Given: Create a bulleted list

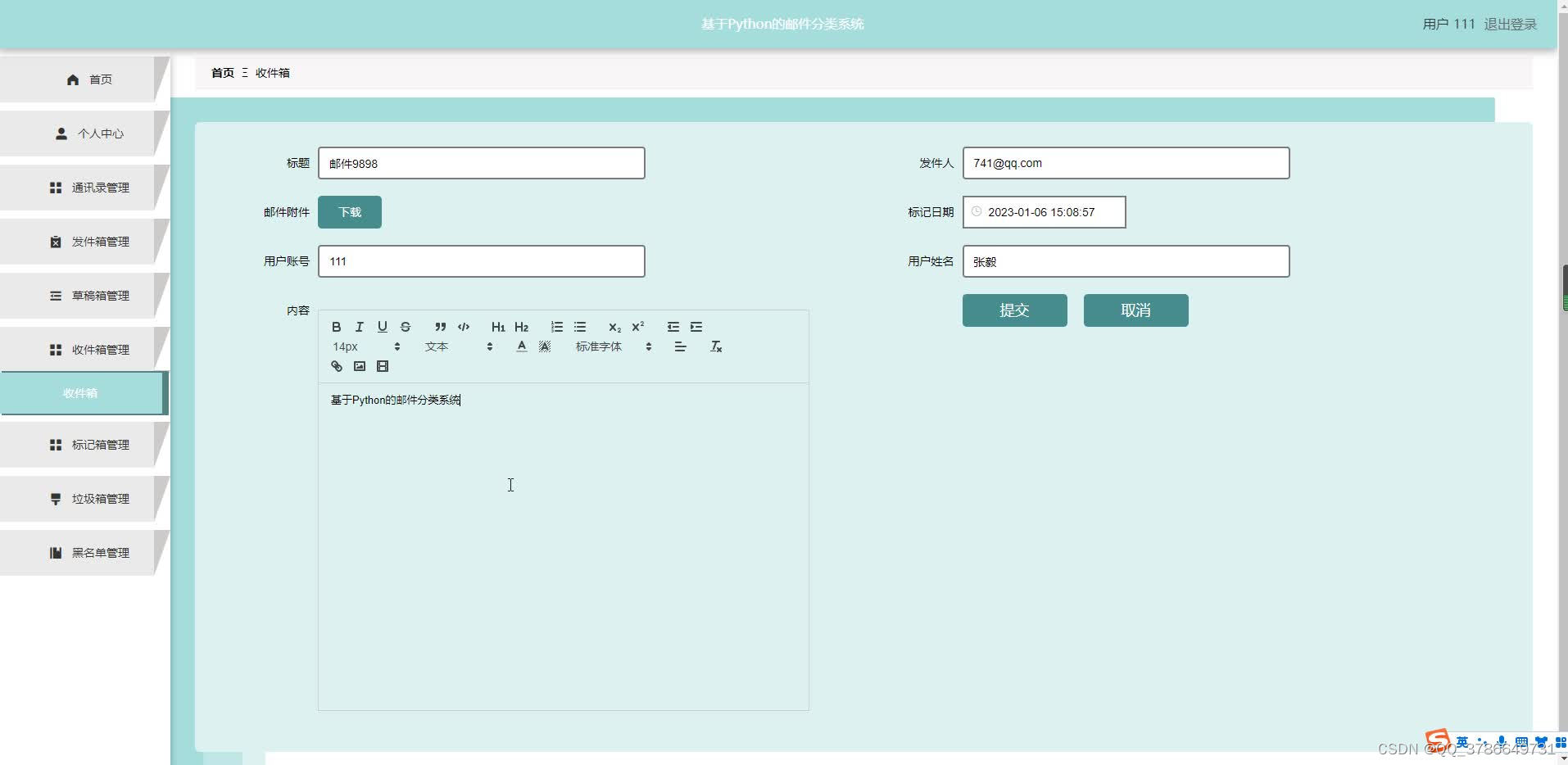Looking at the screenshot, I should pos(580,327).
